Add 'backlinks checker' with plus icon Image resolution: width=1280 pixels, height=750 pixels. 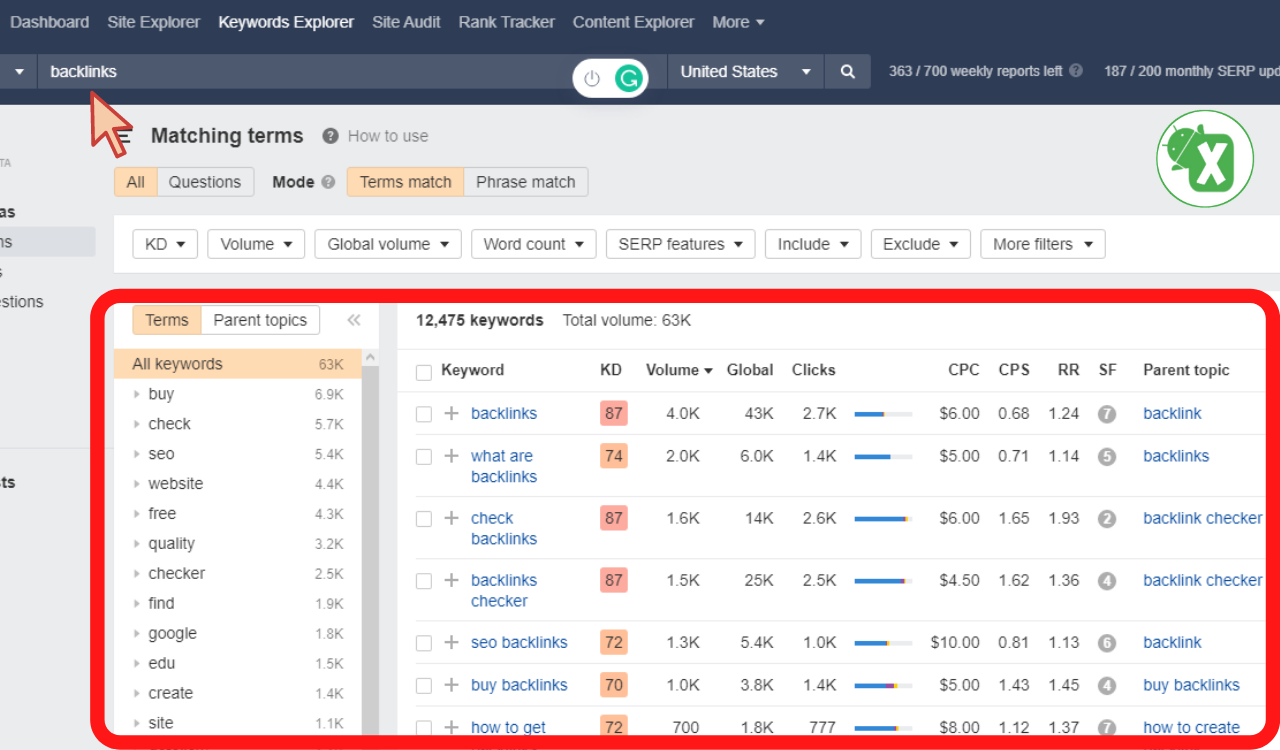[x=451, y=580]
